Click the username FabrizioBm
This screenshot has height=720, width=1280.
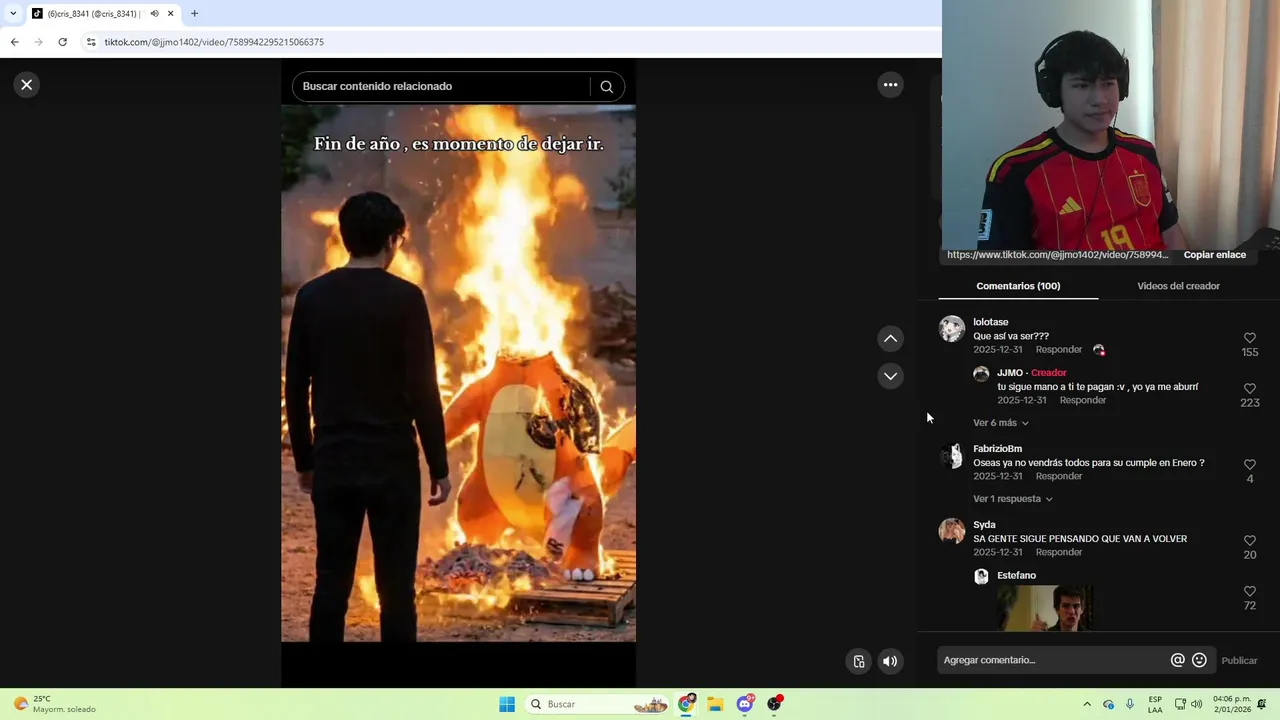point(998,449)
